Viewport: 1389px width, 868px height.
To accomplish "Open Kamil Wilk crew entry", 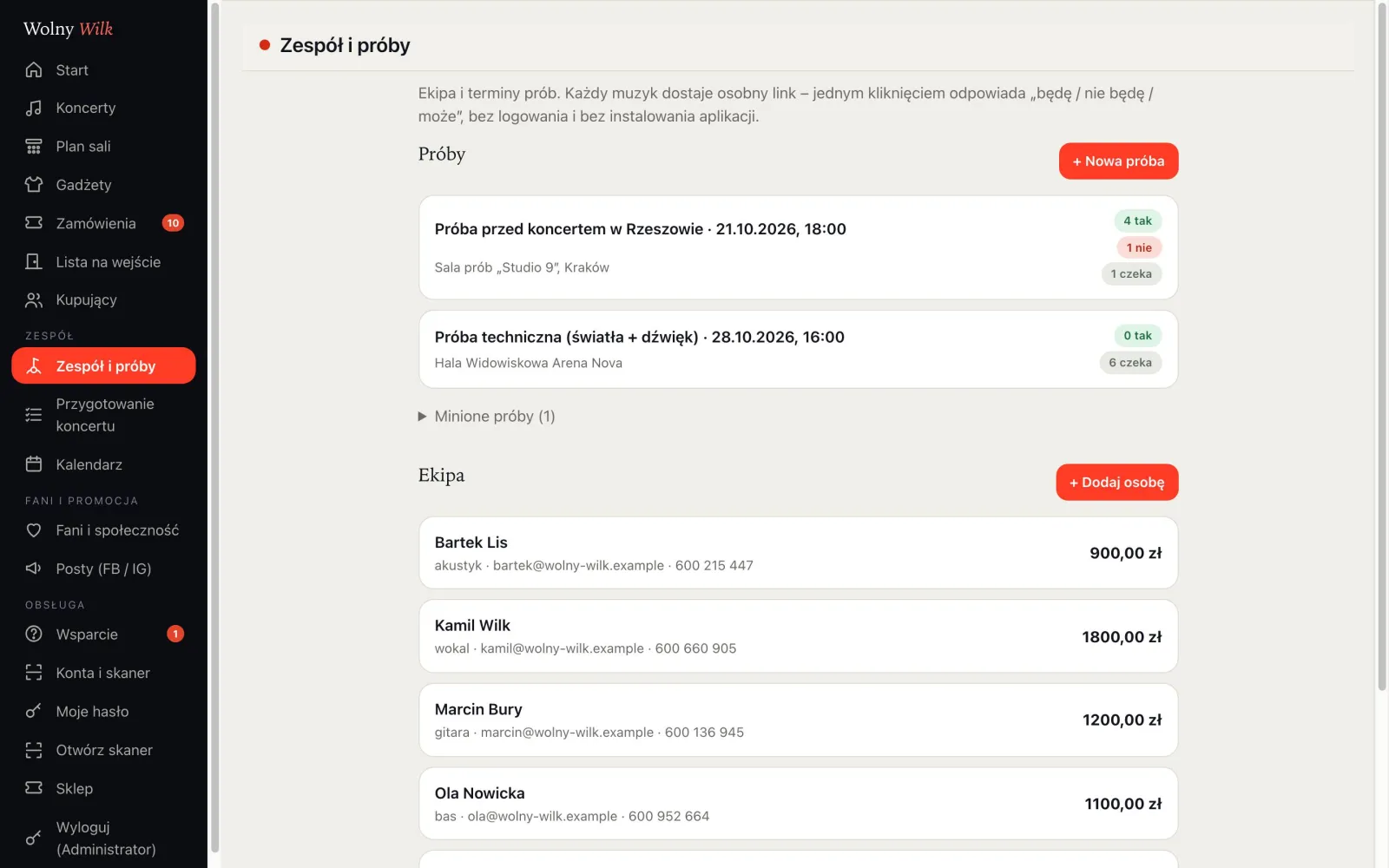I will tap(798, 636).
